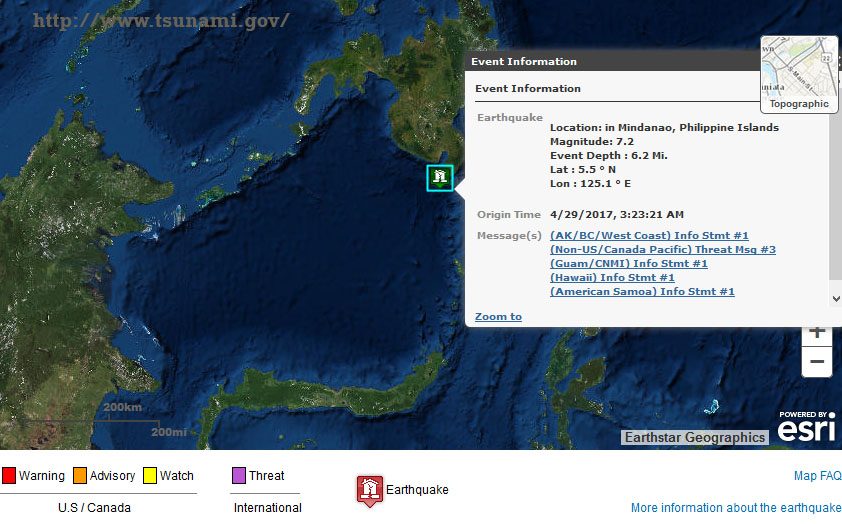The width and height of the screenshot is (842, 524).
Task: Open American Samoa Info Stmt #1
Action: [x=642, y=291]
